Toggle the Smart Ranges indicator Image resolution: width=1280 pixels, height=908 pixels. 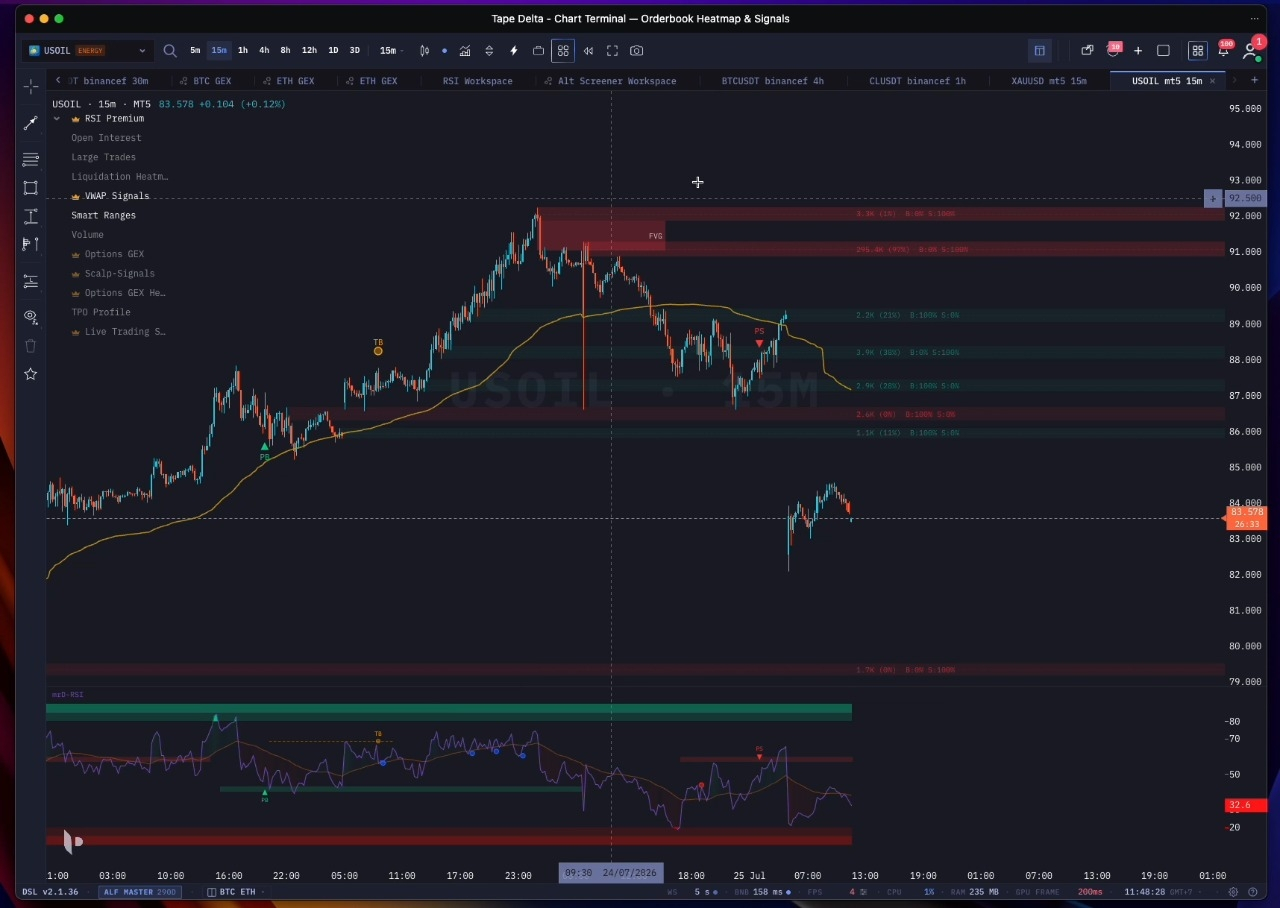tap(103, 215)
